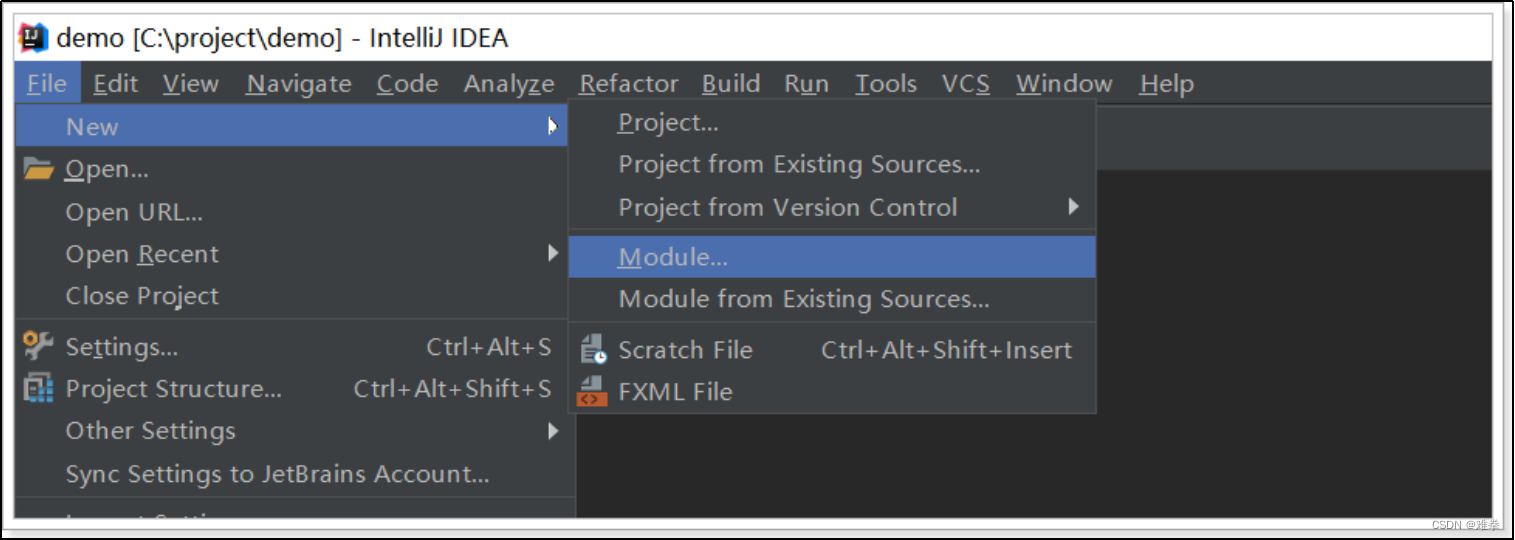Screen dimensions: 1515x540
Task: Expand the Open Recent submenu arrow
Action: coord(553,254)
